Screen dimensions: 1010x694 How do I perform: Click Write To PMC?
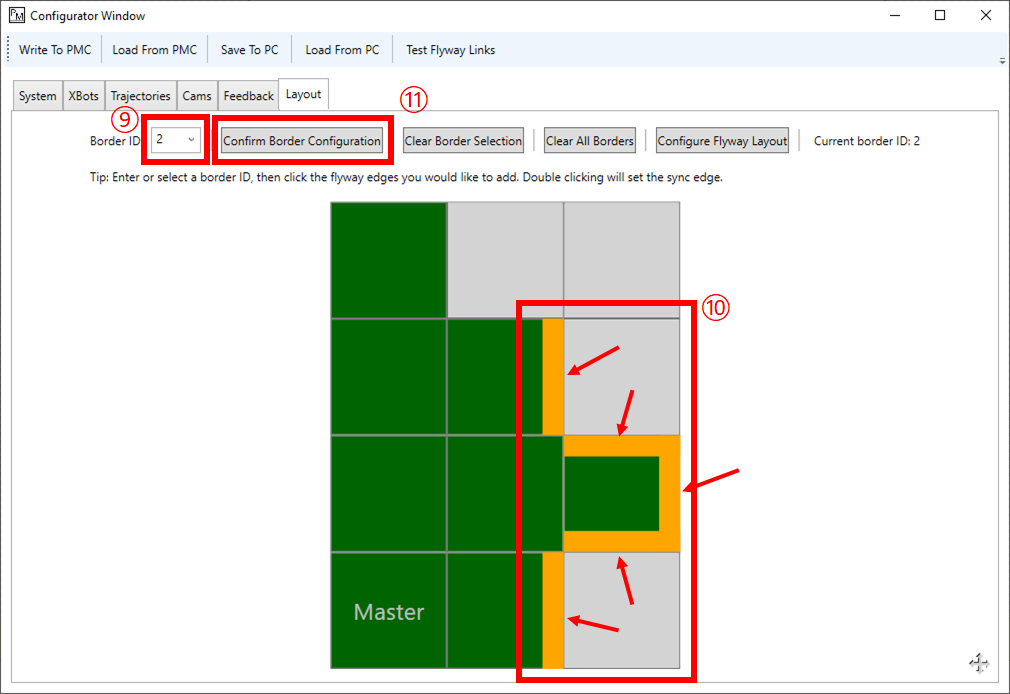(x=55, y=49)
